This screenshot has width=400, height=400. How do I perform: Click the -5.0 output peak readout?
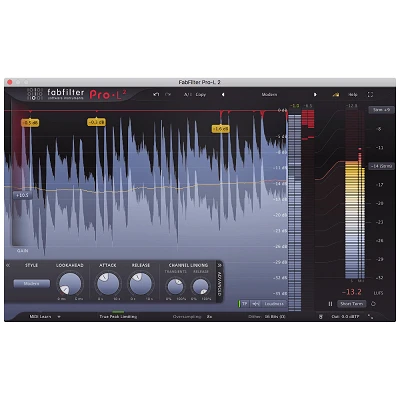point(295,106)
